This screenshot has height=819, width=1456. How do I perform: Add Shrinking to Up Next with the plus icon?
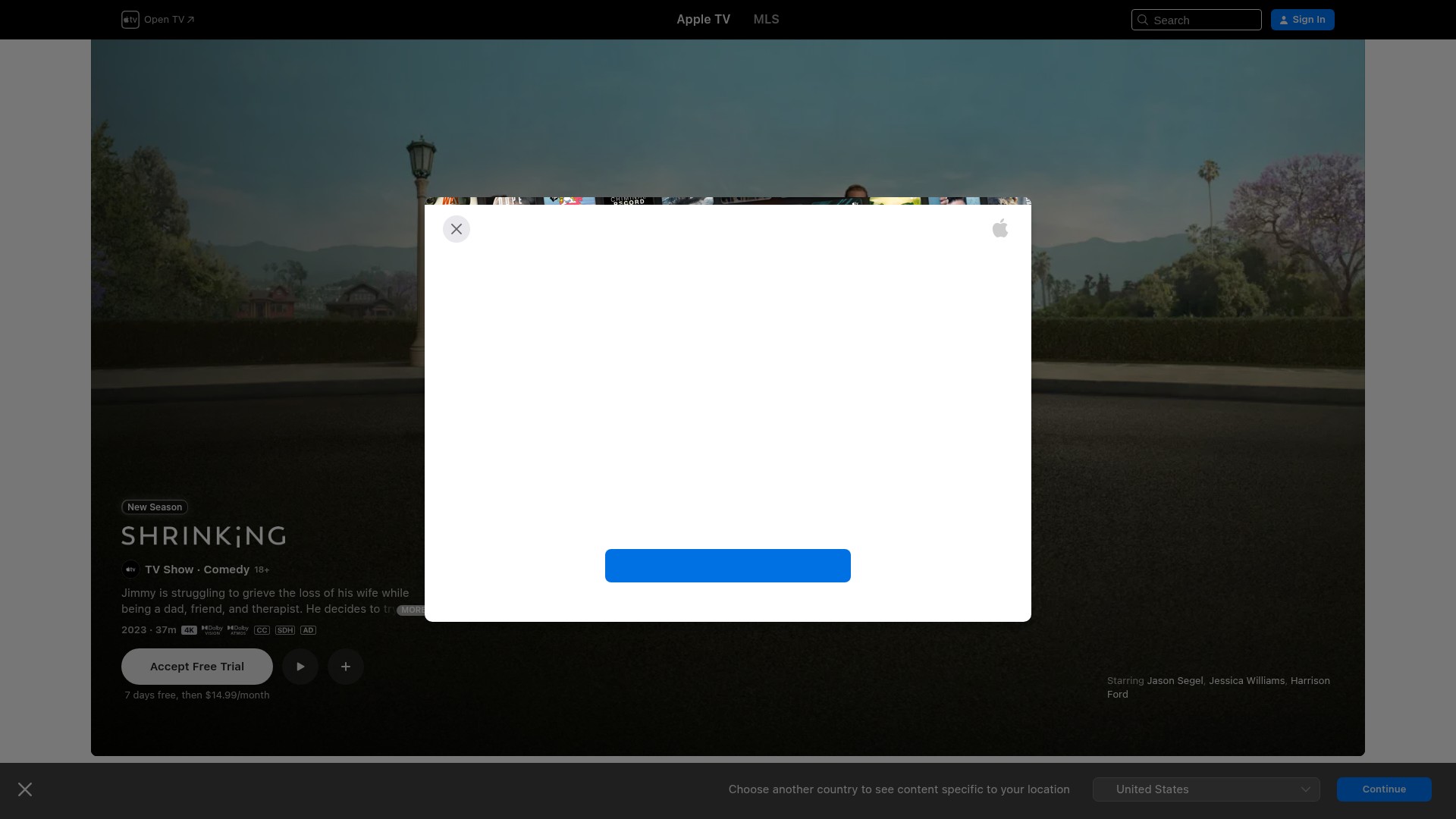346,667
